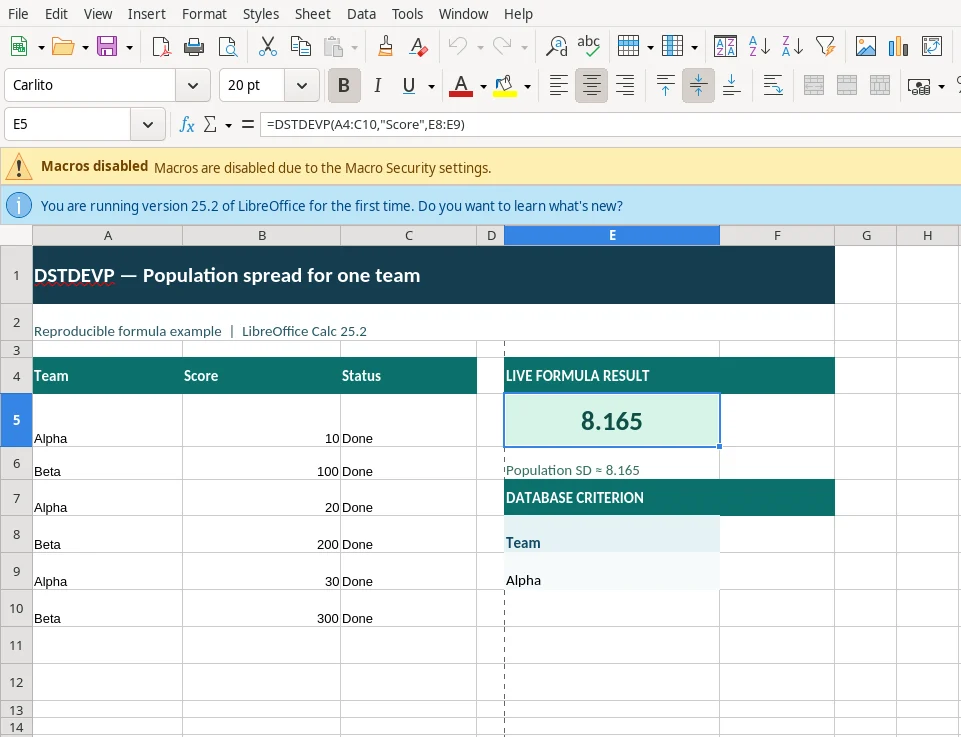Open the background color dropdown arrow

[x=527, y=86]
